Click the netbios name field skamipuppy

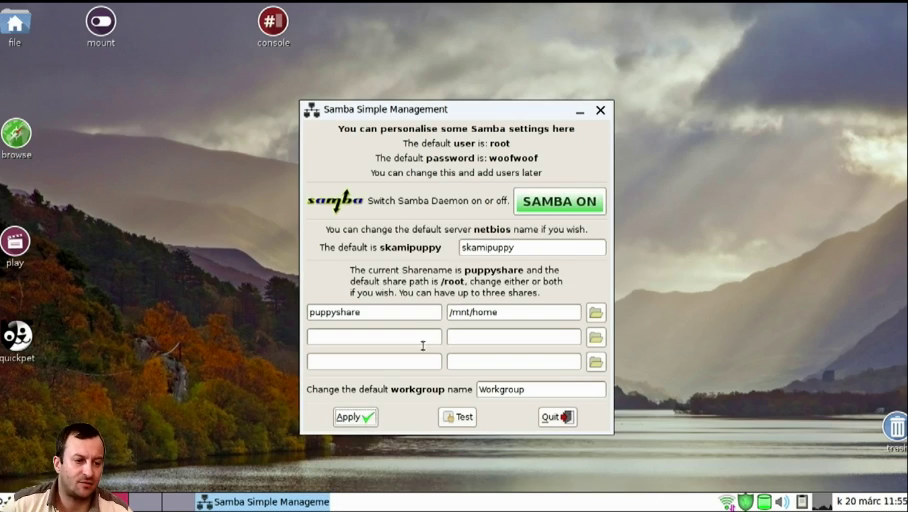(532, 247)
